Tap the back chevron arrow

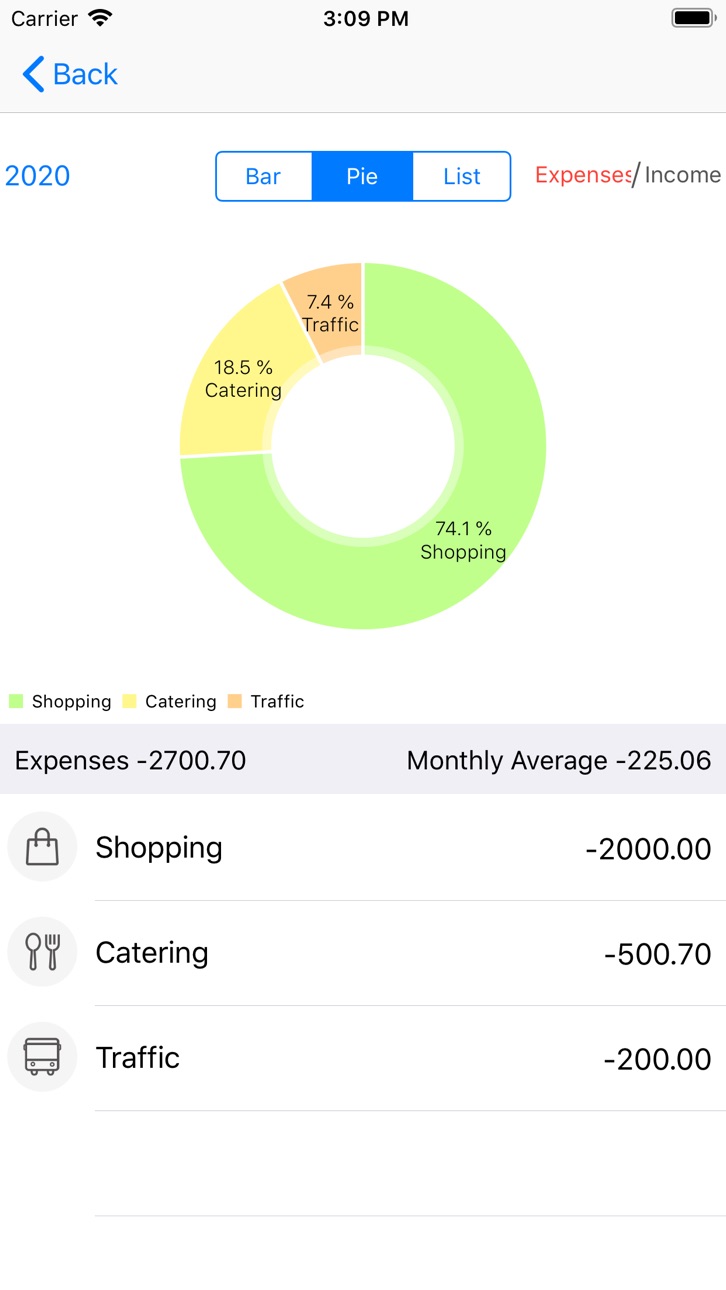click(x=33, y=74)
